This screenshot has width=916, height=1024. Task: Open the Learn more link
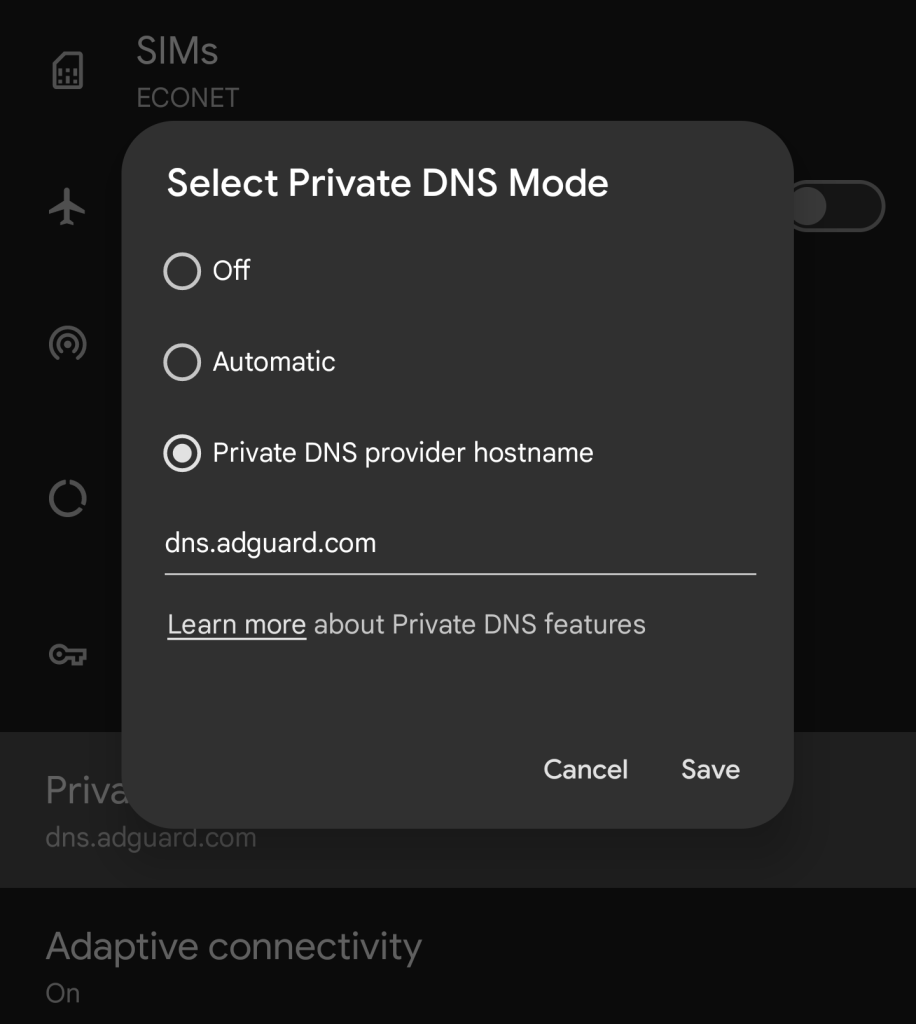click(236, 625)
